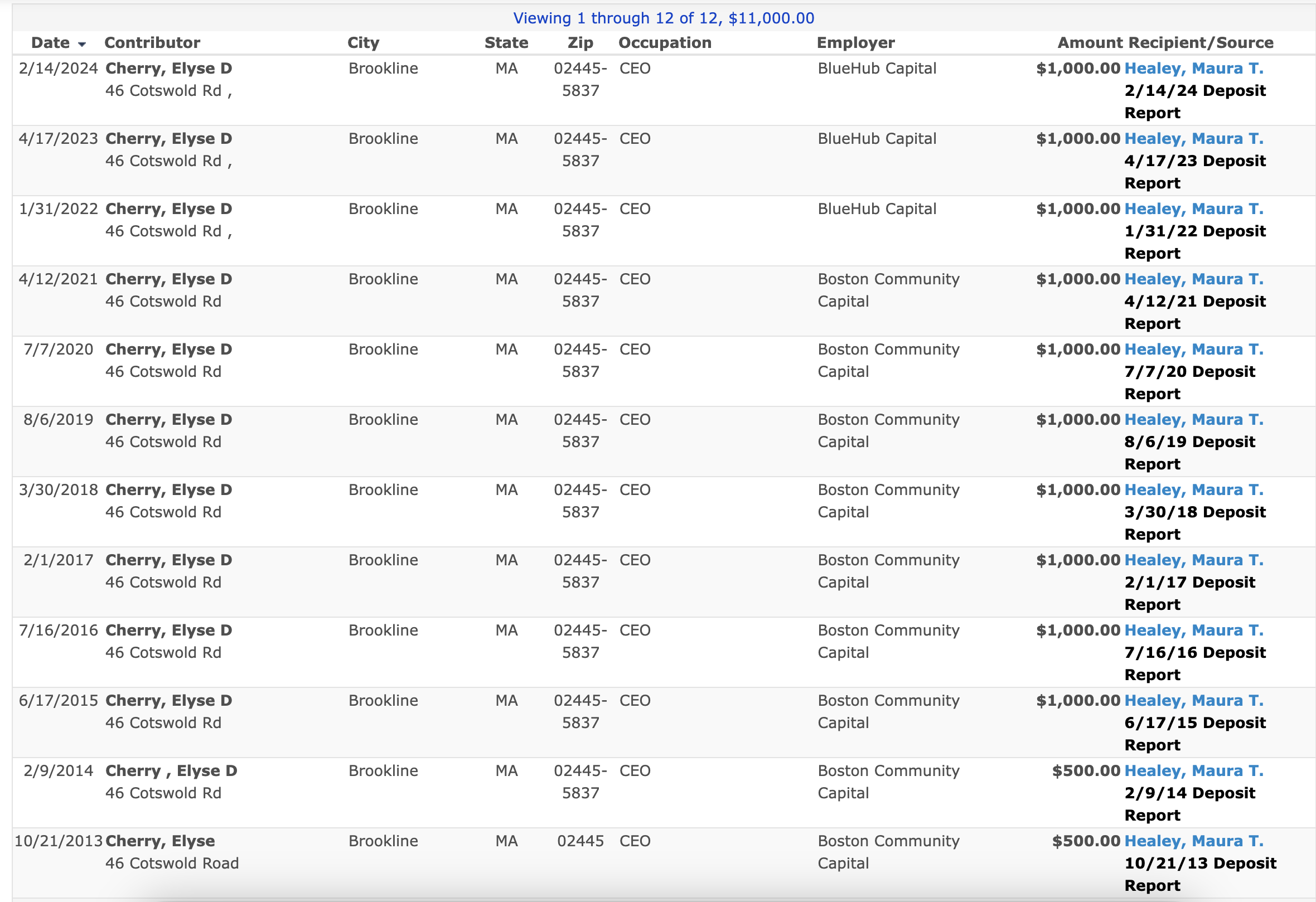Open Healey, Maura T. link for 2/1/2017

[1194, 560]
